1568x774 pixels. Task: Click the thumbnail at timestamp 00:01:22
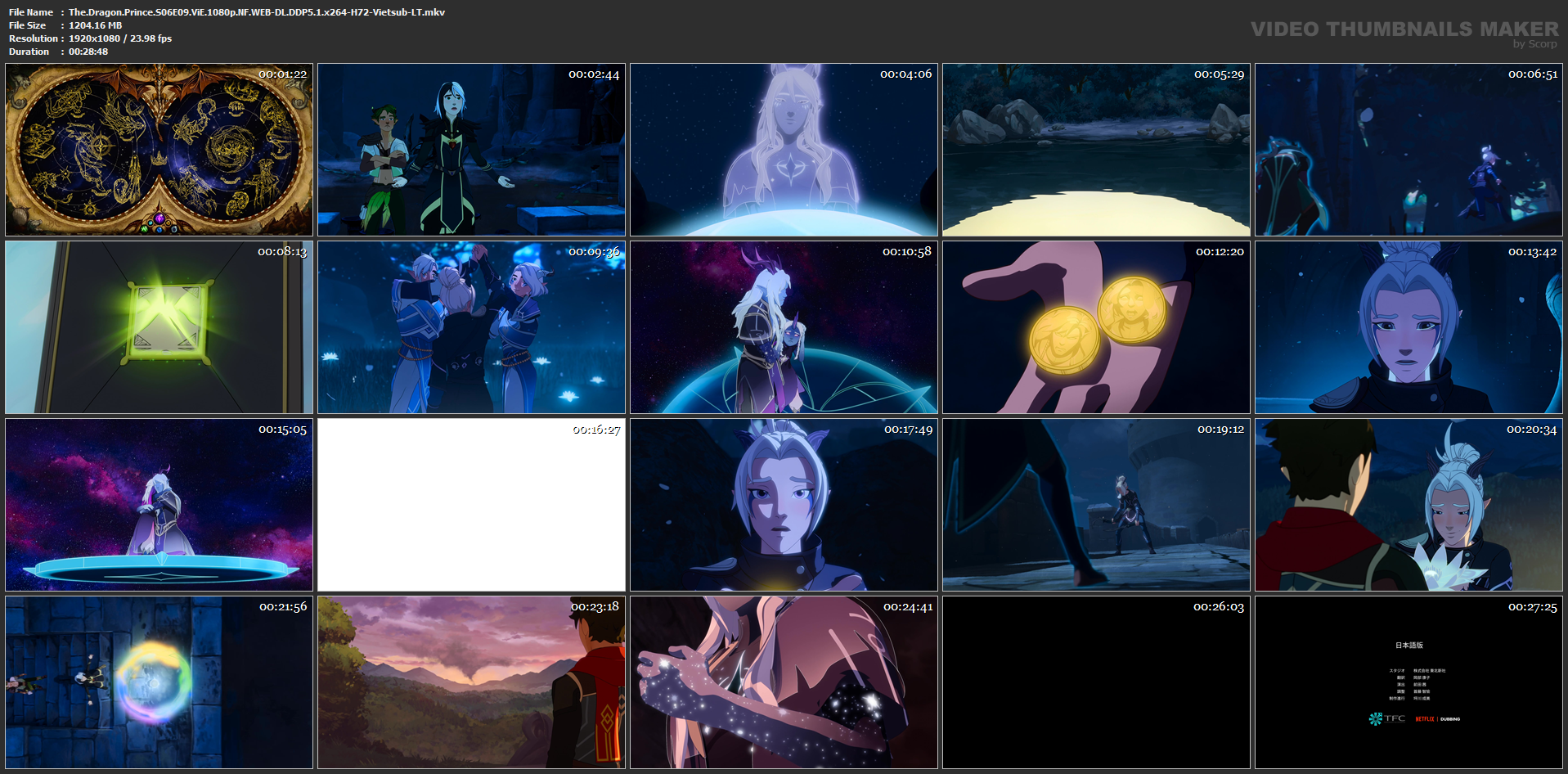point(159,150)
